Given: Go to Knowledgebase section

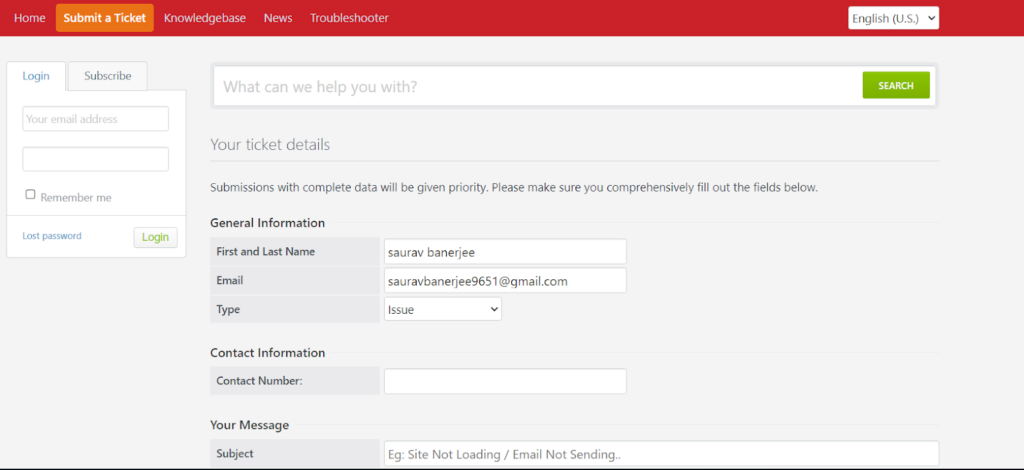Looking at the screenshot, I should pos(204,18).
